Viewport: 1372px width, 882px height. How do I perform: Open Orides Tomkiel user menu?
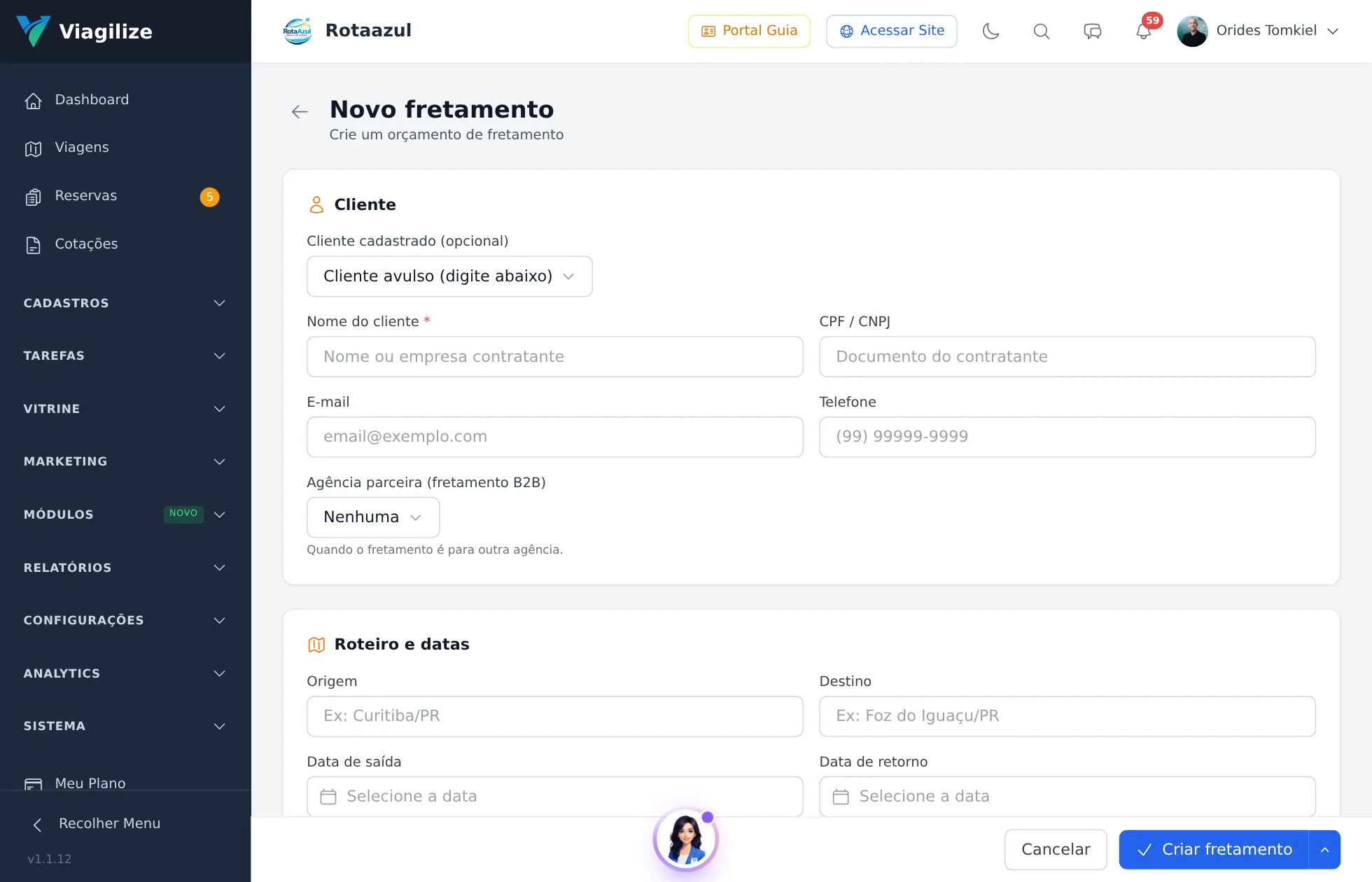click(1258, 31)
